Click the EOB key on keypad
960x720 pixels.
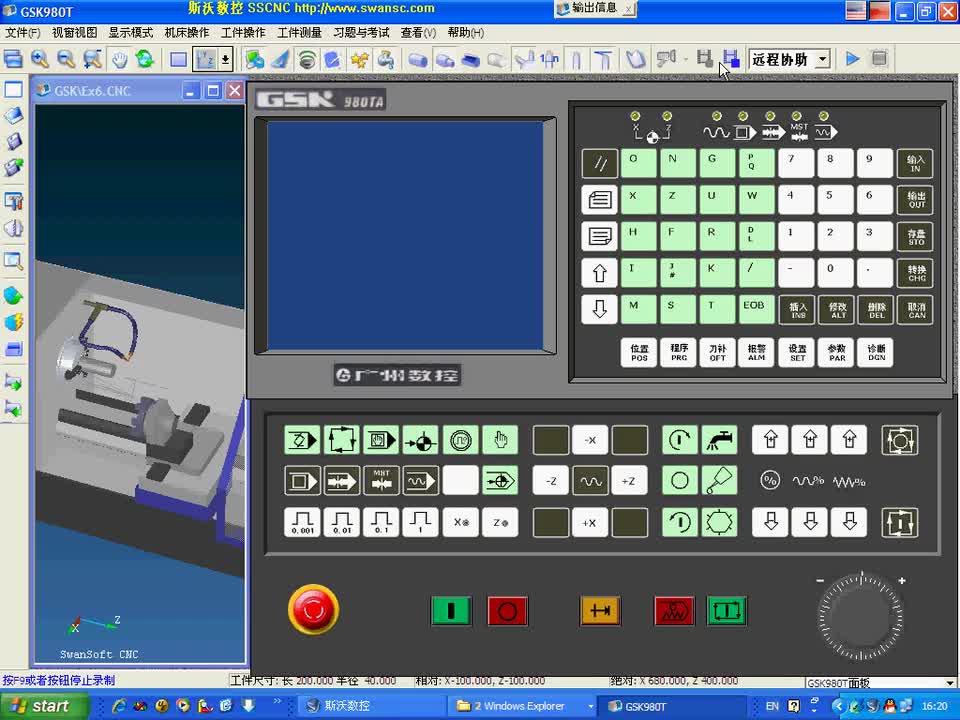tap(756, 310)
